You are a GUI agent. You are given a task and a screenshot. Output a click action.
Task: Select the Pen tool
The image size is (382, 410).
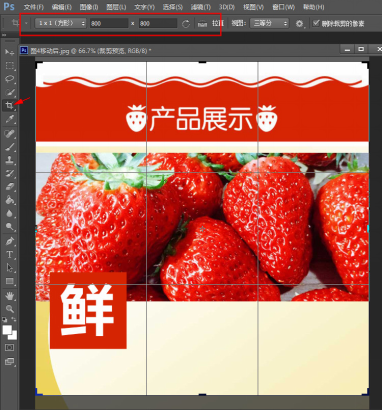click(9, 241)
